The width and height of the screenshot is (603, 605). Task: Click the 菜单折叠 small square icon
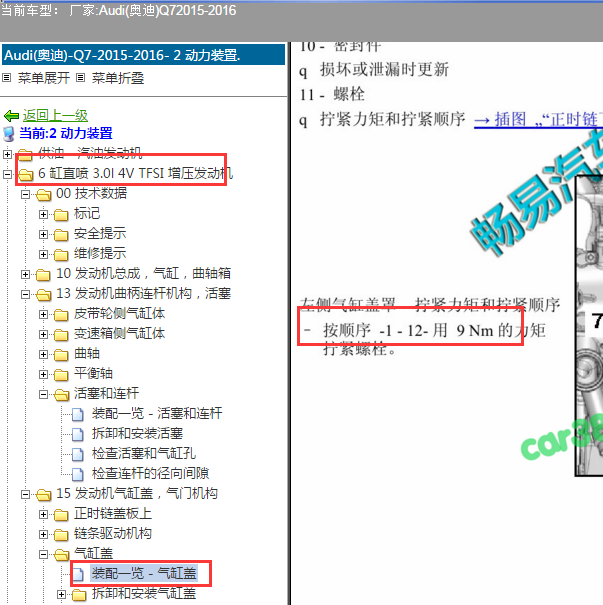click(x=80, y=78)
